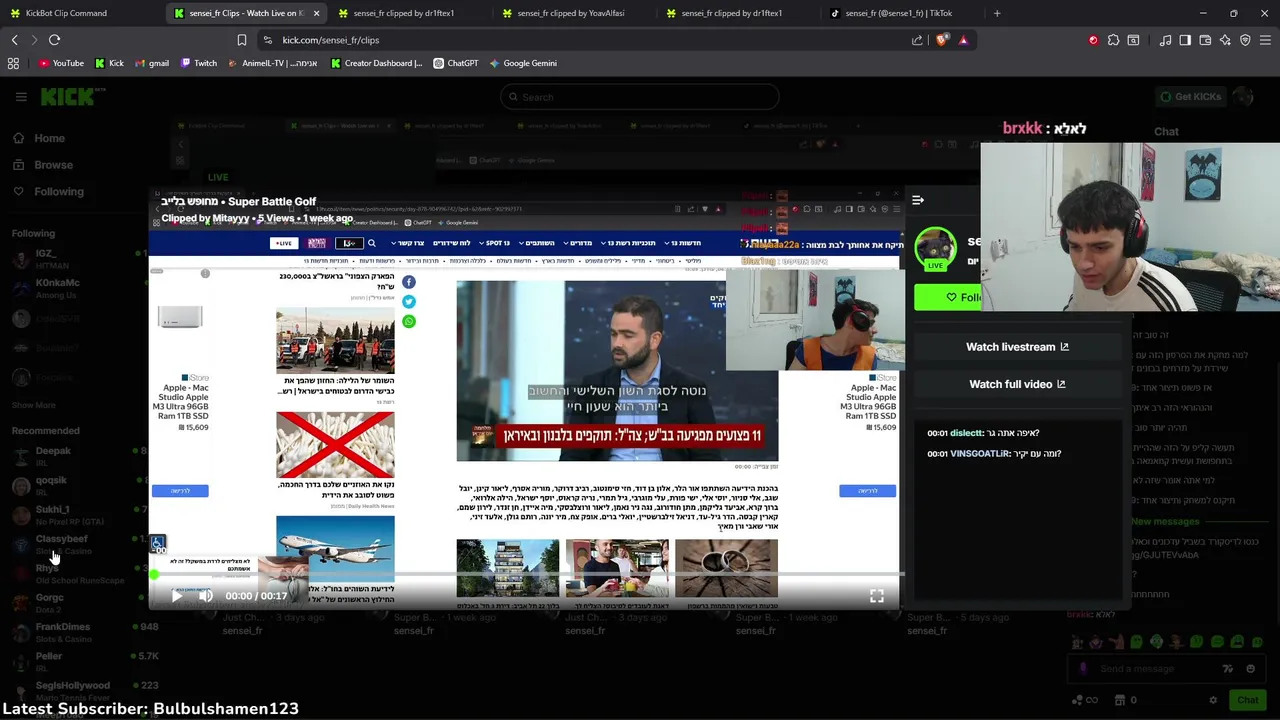
Task: Switch to the sensei_fr TikTok tab
Action: 899,13
